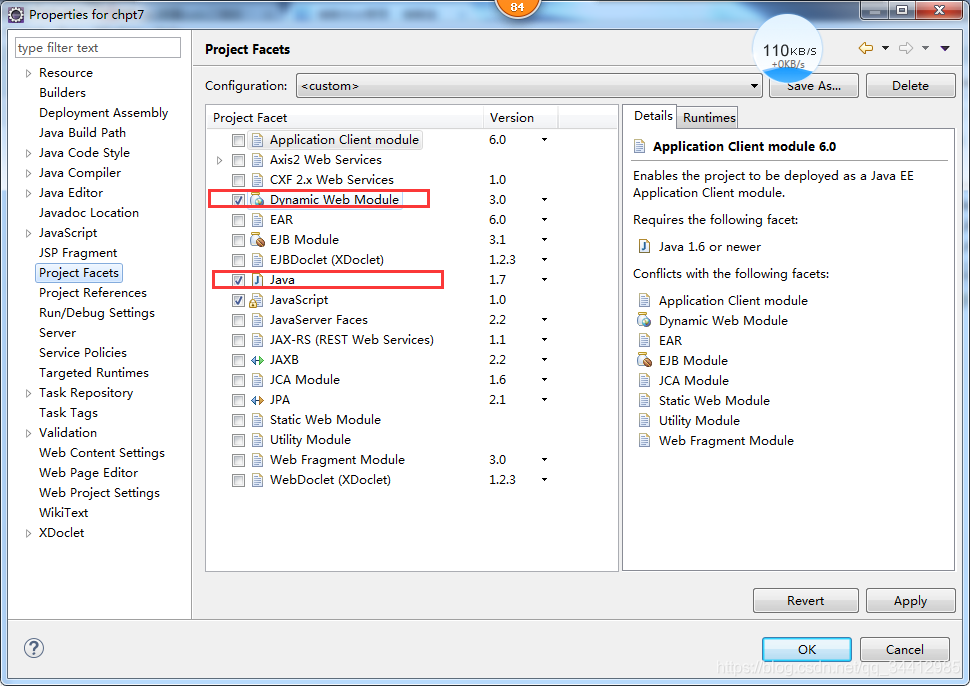Image resolution: width=970 pixels, height=686 pixels.
Task: Click the EJB Module facet icon
Action: [x=257, y=240]
